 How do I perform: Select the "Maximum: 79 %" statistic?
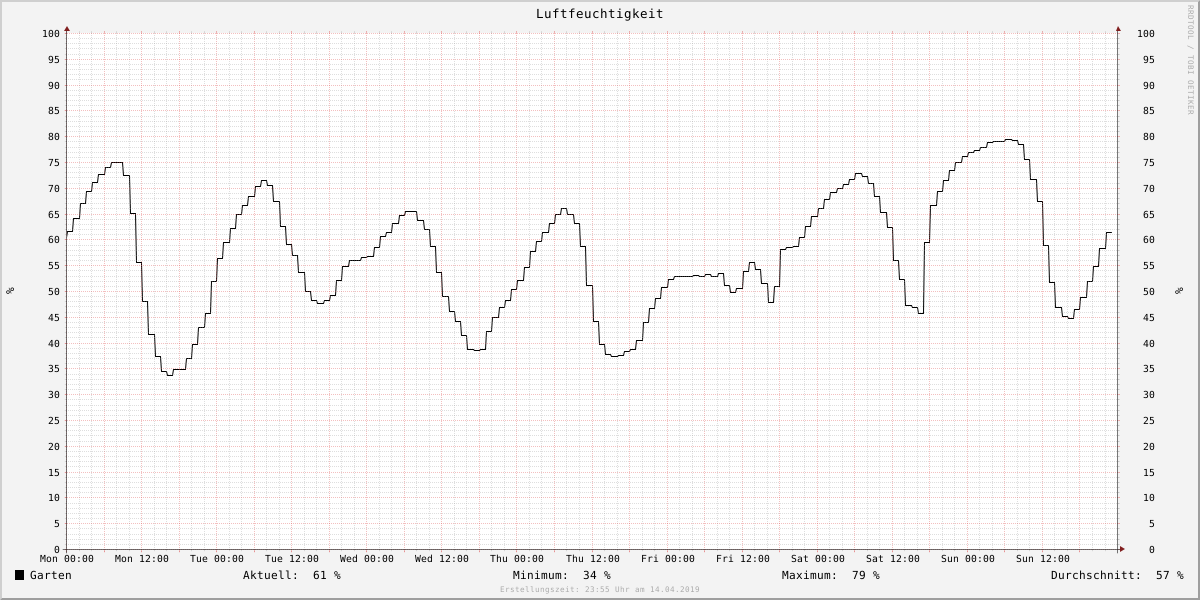click(x=831, y=575)
